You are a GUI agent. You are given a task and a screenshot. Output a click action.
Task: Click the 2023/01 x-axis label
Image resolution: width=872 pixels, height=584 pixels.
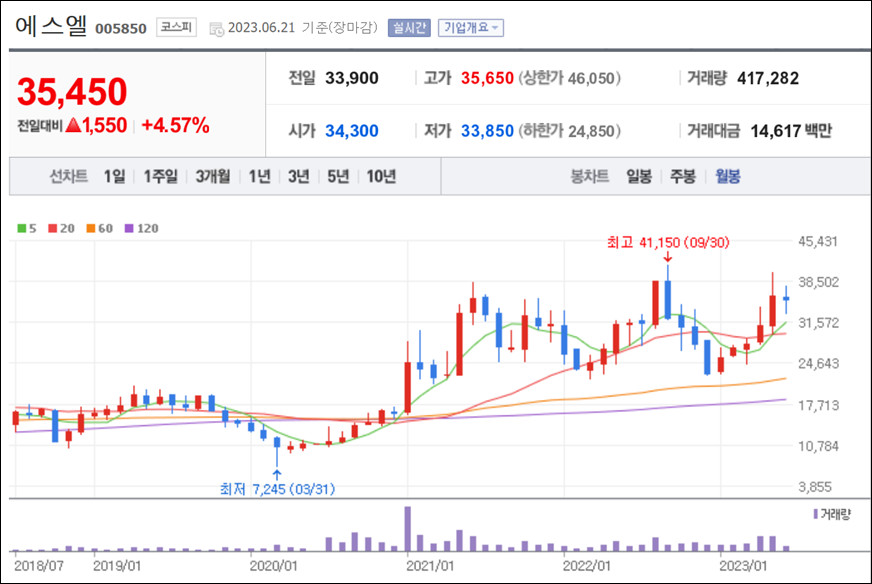click(x=743, y=566)
